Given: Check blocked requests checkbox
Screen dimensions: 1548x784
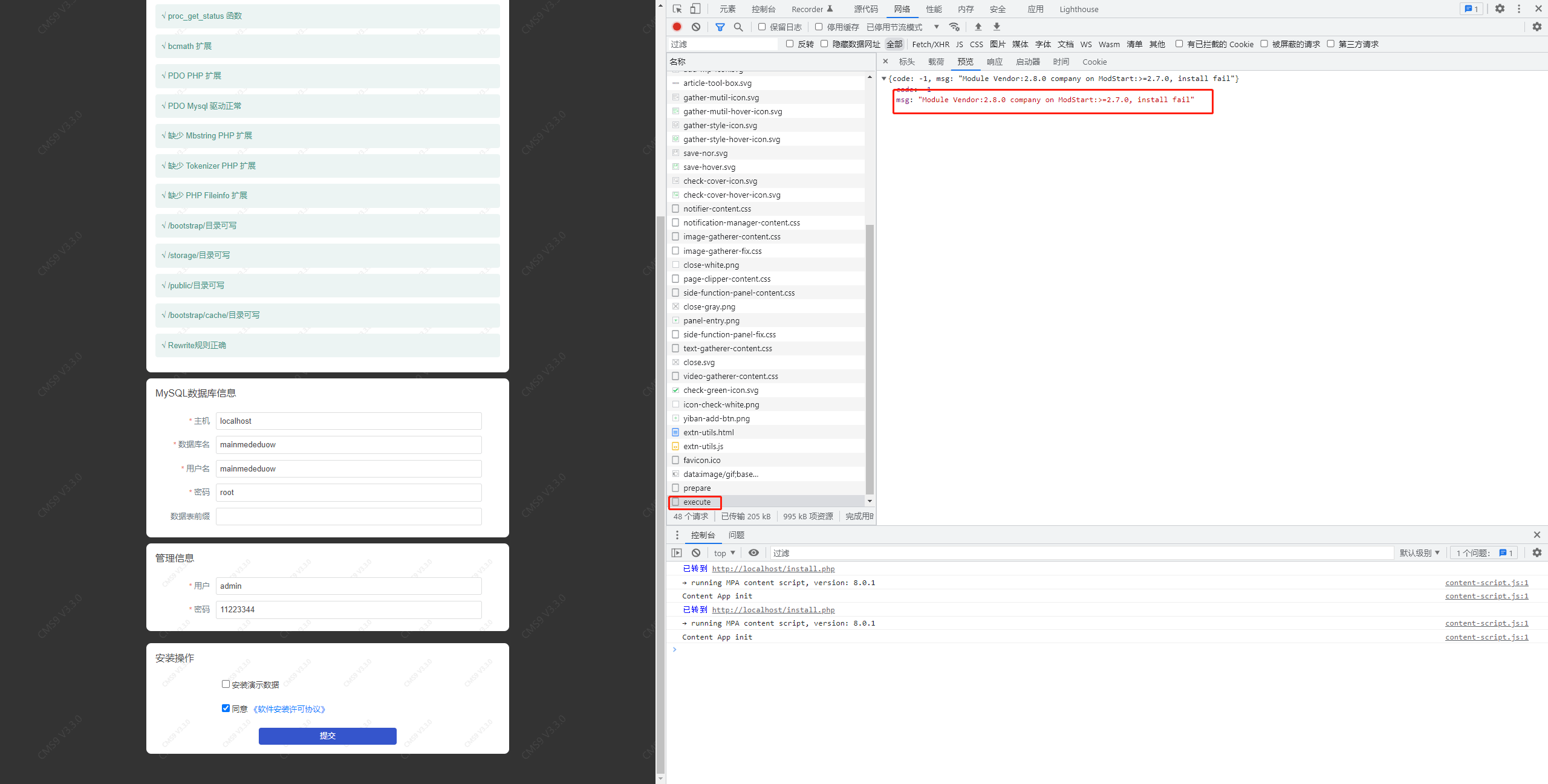Looking at the screenshot, I should 1264,44.
